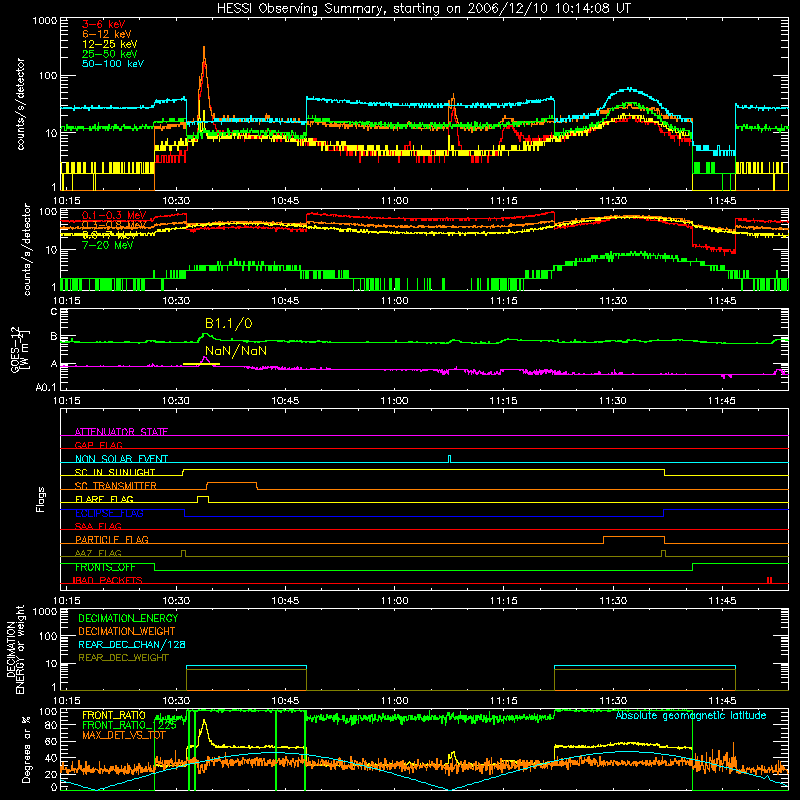The width and height of the screenshot is (800, 800).
Task: Select the GAP_FLAG label
Action: (98, 445)
